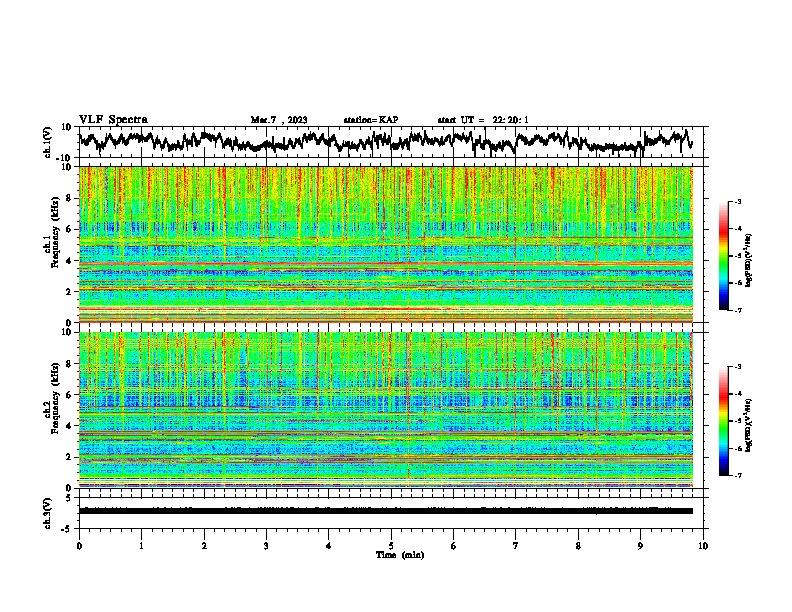Click ch.2 colorbar "log(PSD)" label
The image size is (792, 612).
click(749, 426)
